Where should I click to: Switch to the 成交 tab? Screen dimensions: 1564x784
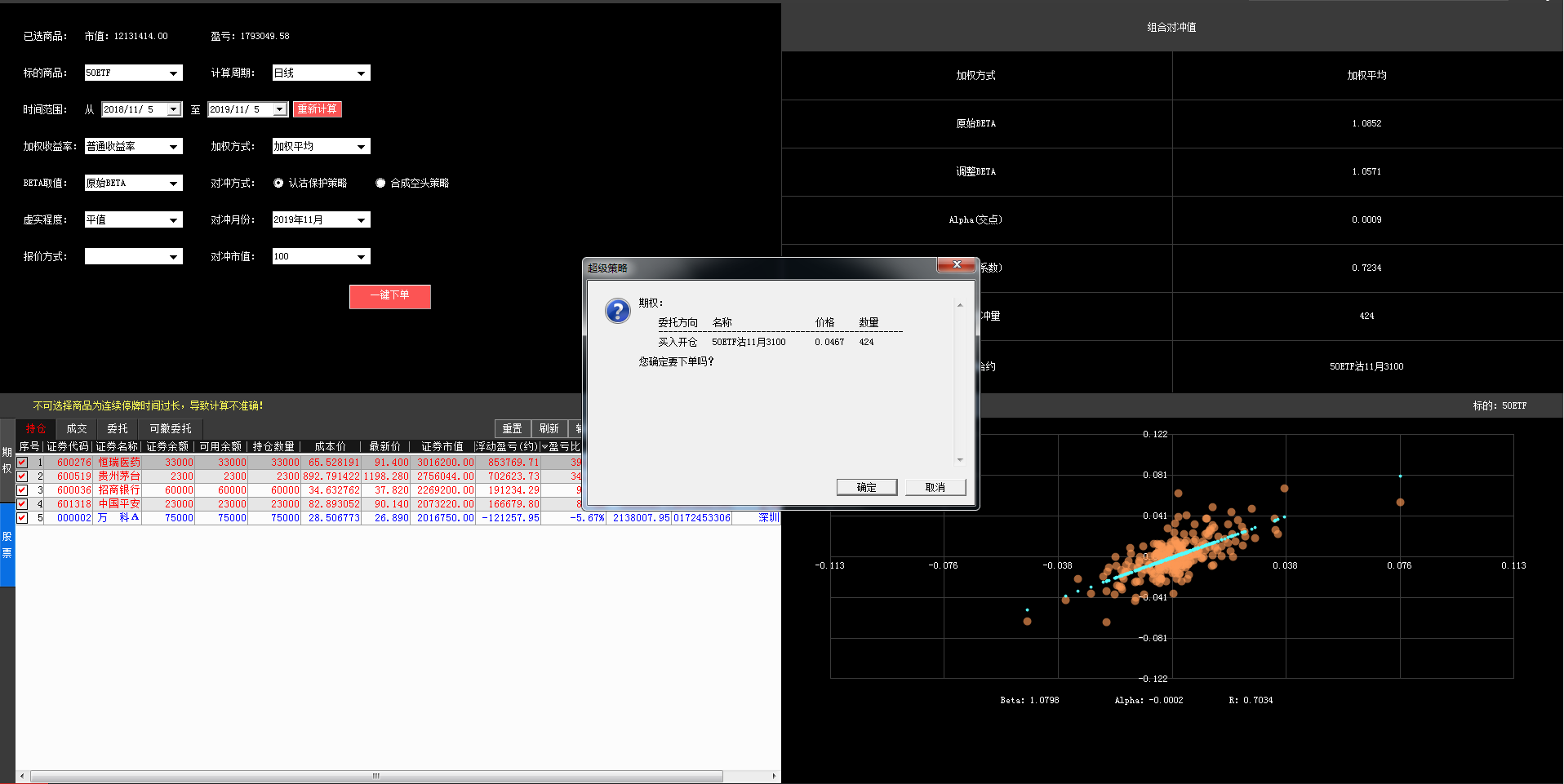point(77,429)
